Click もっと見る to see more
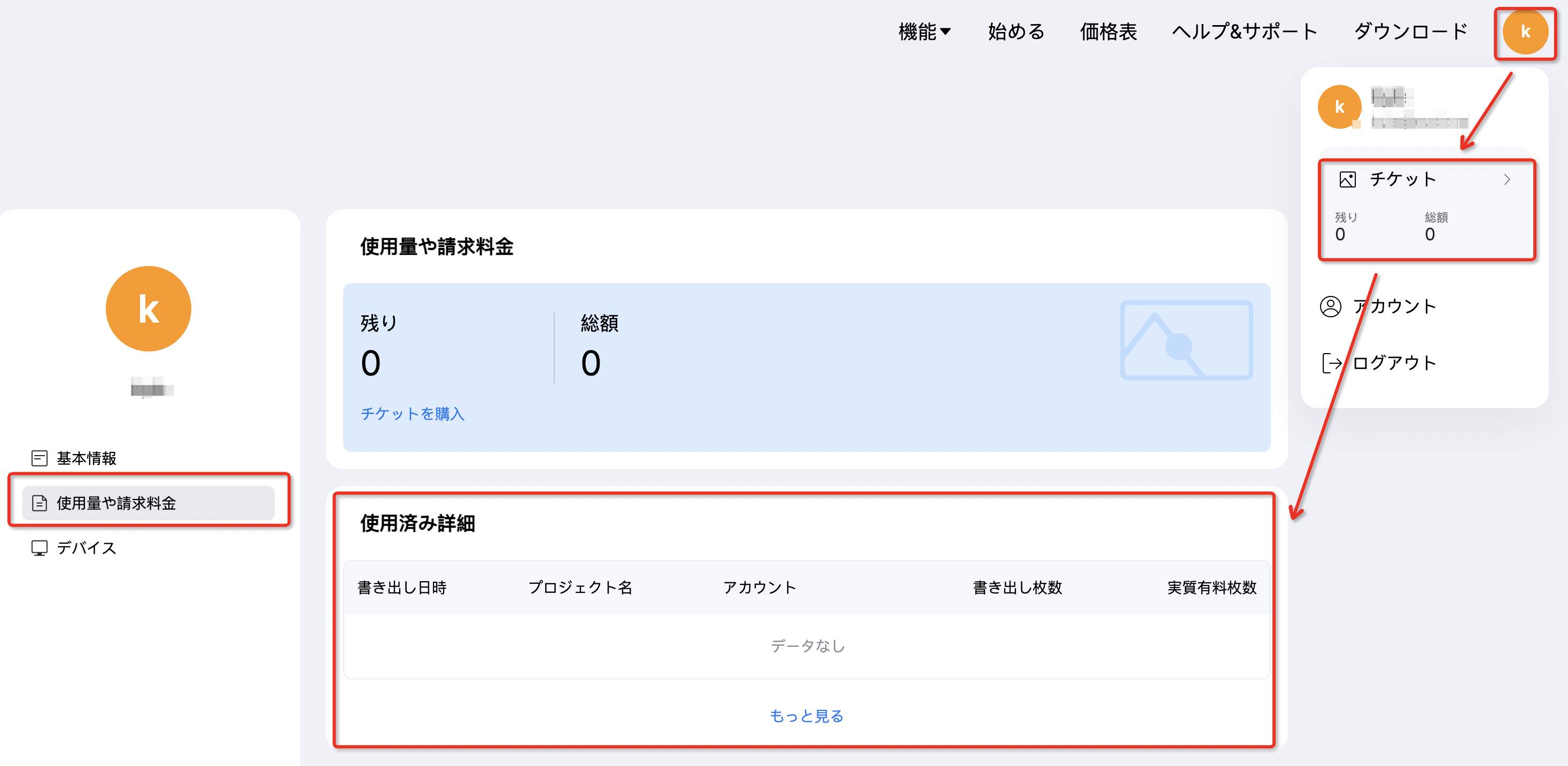 pyautogui.click(x=806, y=715)
